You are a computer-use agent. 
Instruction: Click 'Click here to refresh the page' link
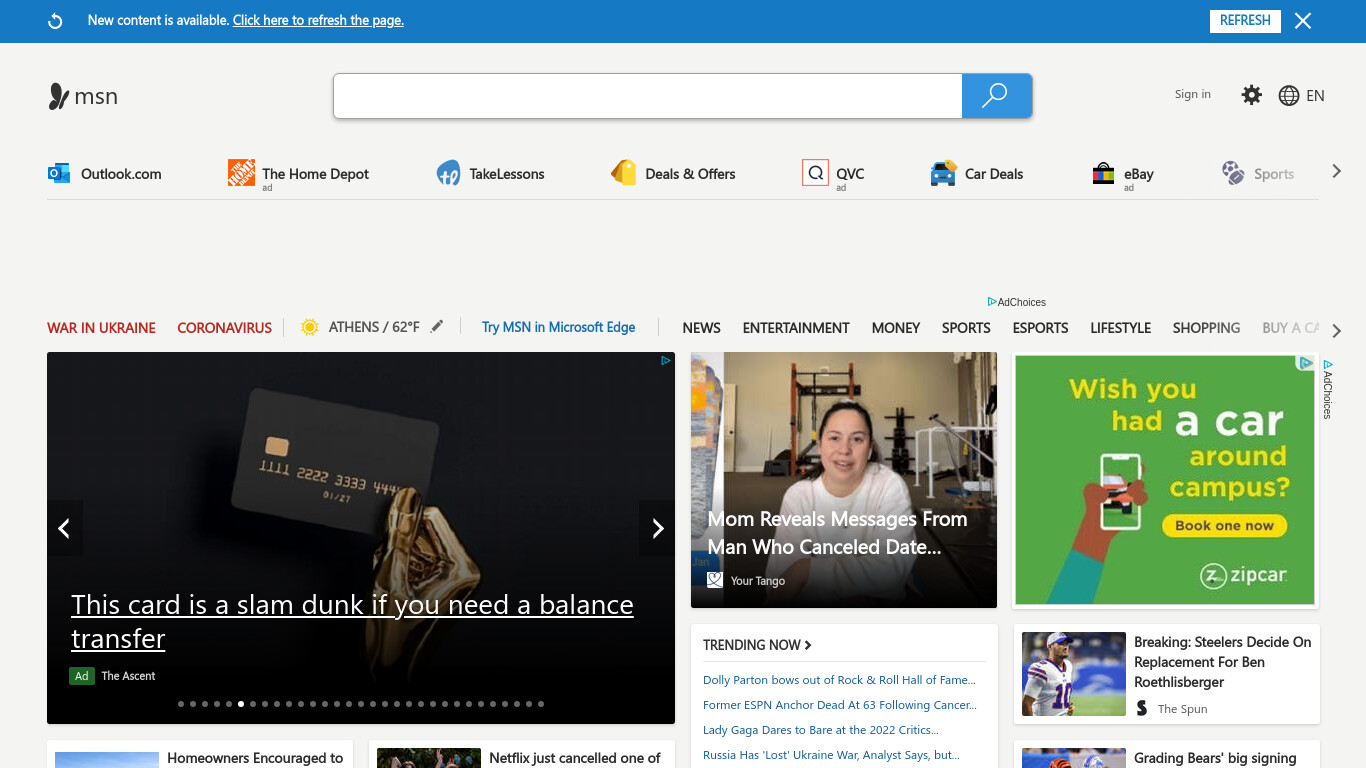[x=318, y=20]
